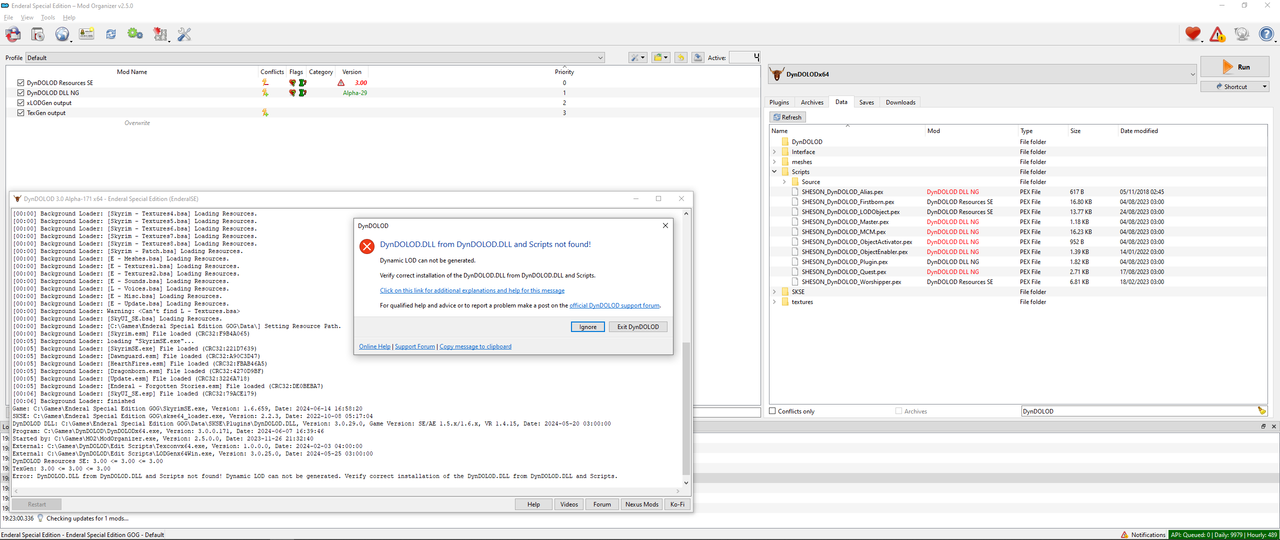This screenshot has width=1280, height=540.
Task: Switch to the Plugins tab
Action: tap(779, 102)
